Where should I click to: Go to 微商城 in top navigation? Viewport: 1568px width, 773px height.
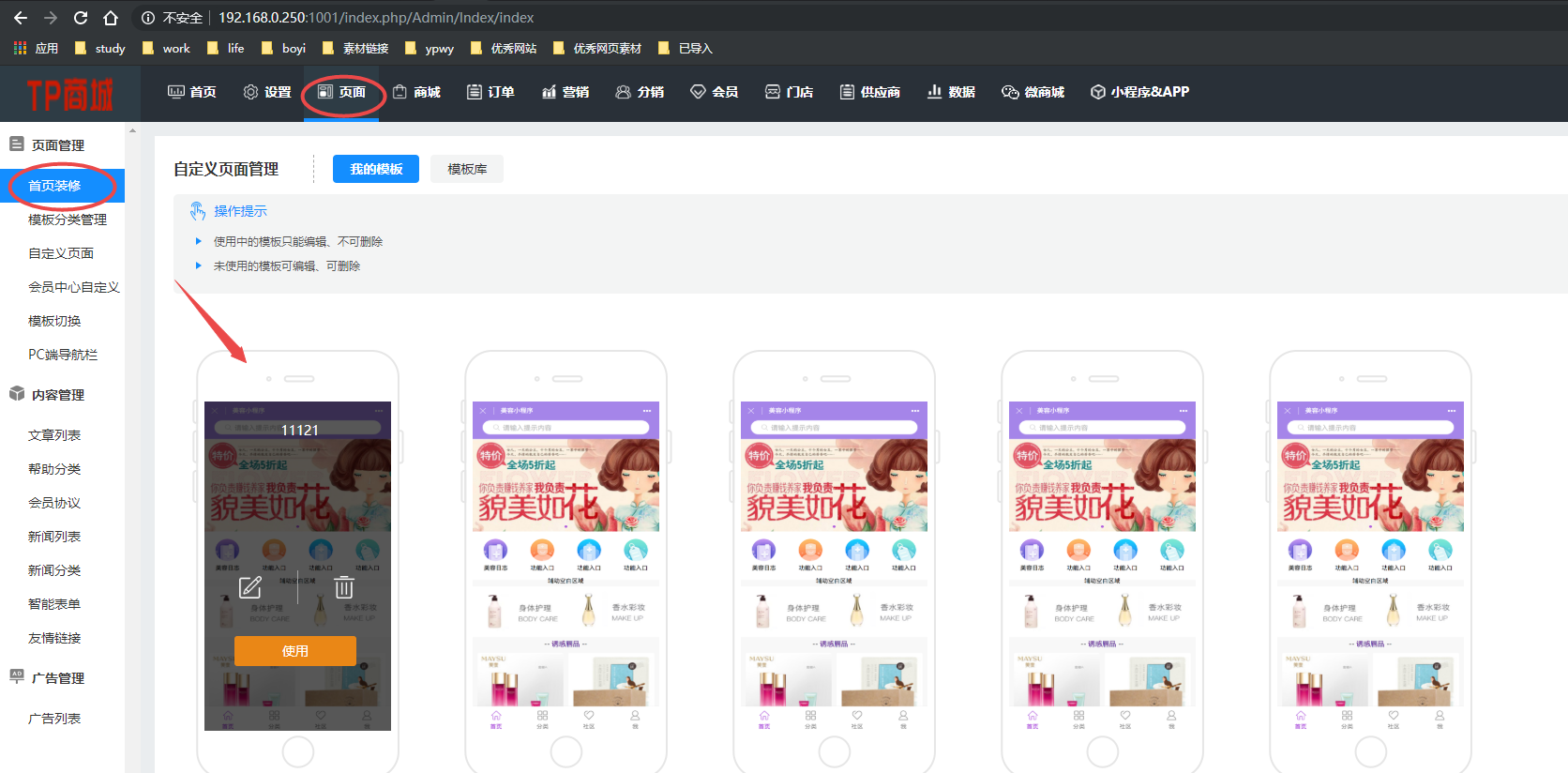[x=1033, y=92]
